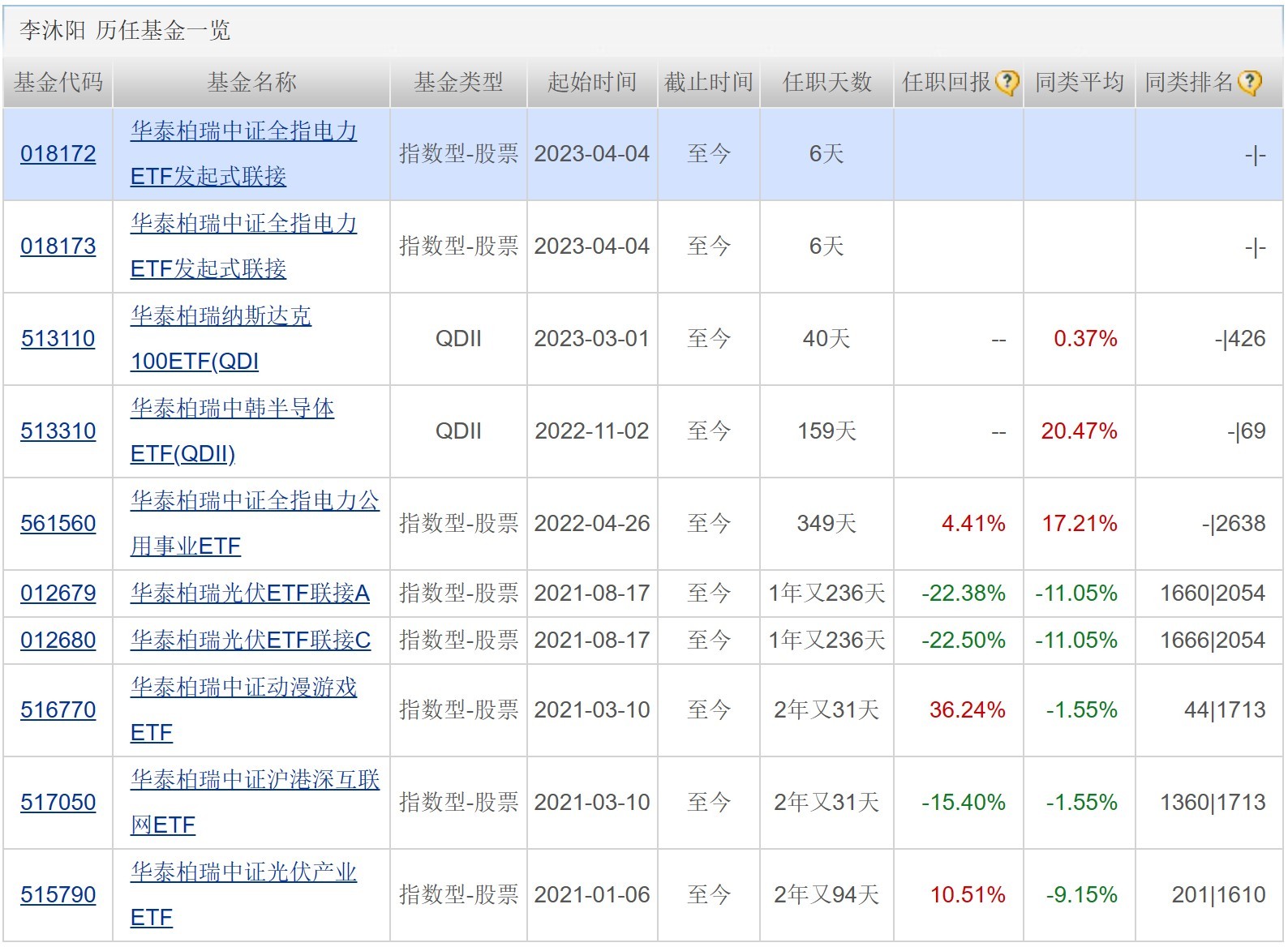The width and height of the screenshot is (1288, 947).
Task: Open 华泰柏瑞中证光伏产业ETF link
Action: pos(243,895)
